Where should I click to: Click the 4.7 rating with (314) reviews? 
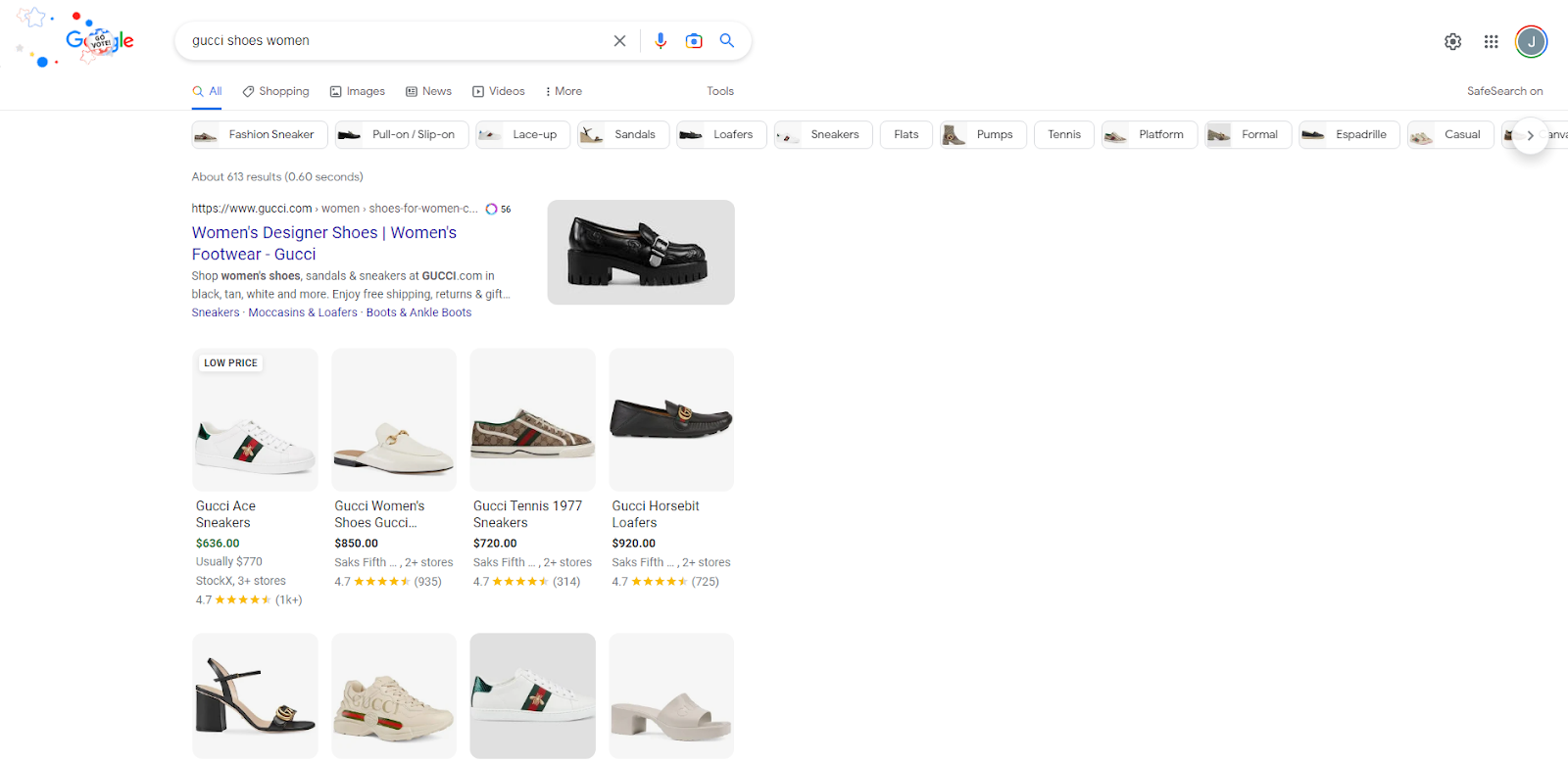(x=527, y=582)
